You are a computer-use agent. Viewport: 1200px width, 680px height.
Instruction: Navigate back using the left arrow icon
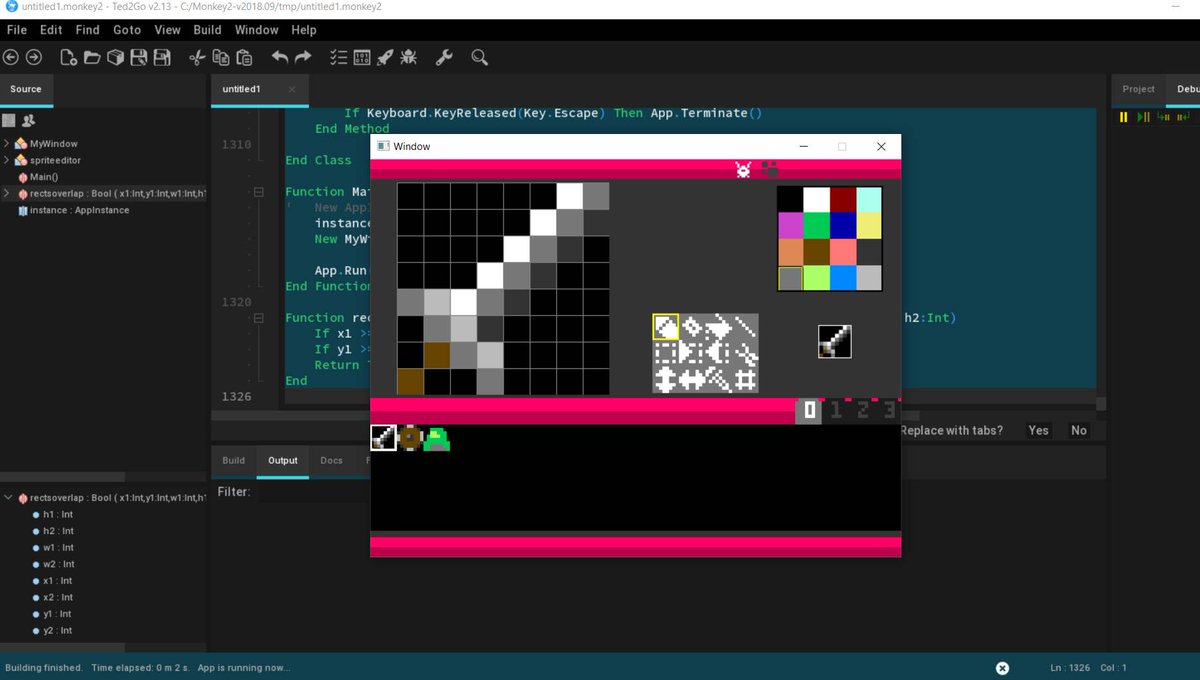coord(12,57)
